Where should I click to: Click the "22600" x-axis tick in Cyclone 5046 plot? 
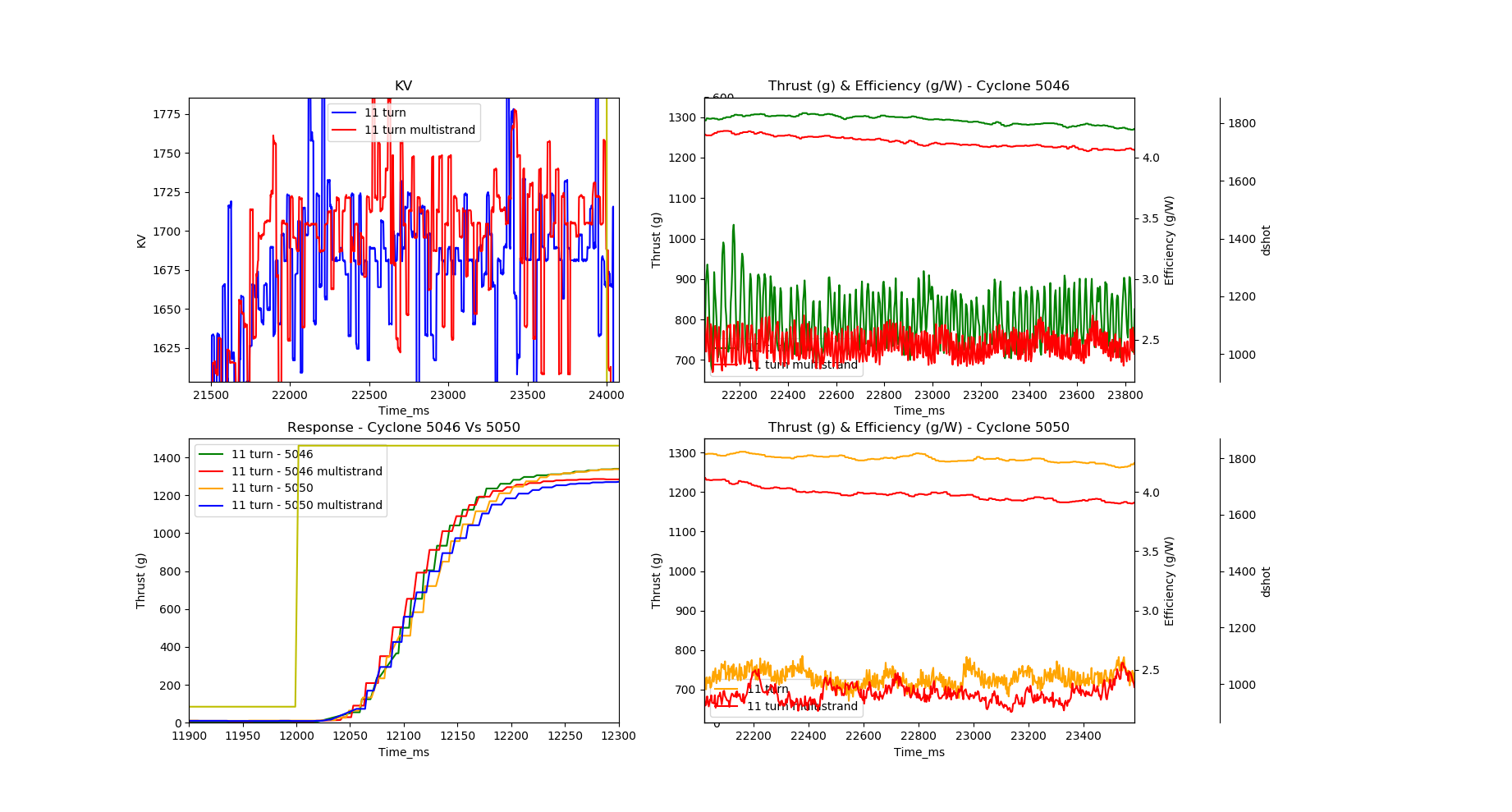pos(836,395)
